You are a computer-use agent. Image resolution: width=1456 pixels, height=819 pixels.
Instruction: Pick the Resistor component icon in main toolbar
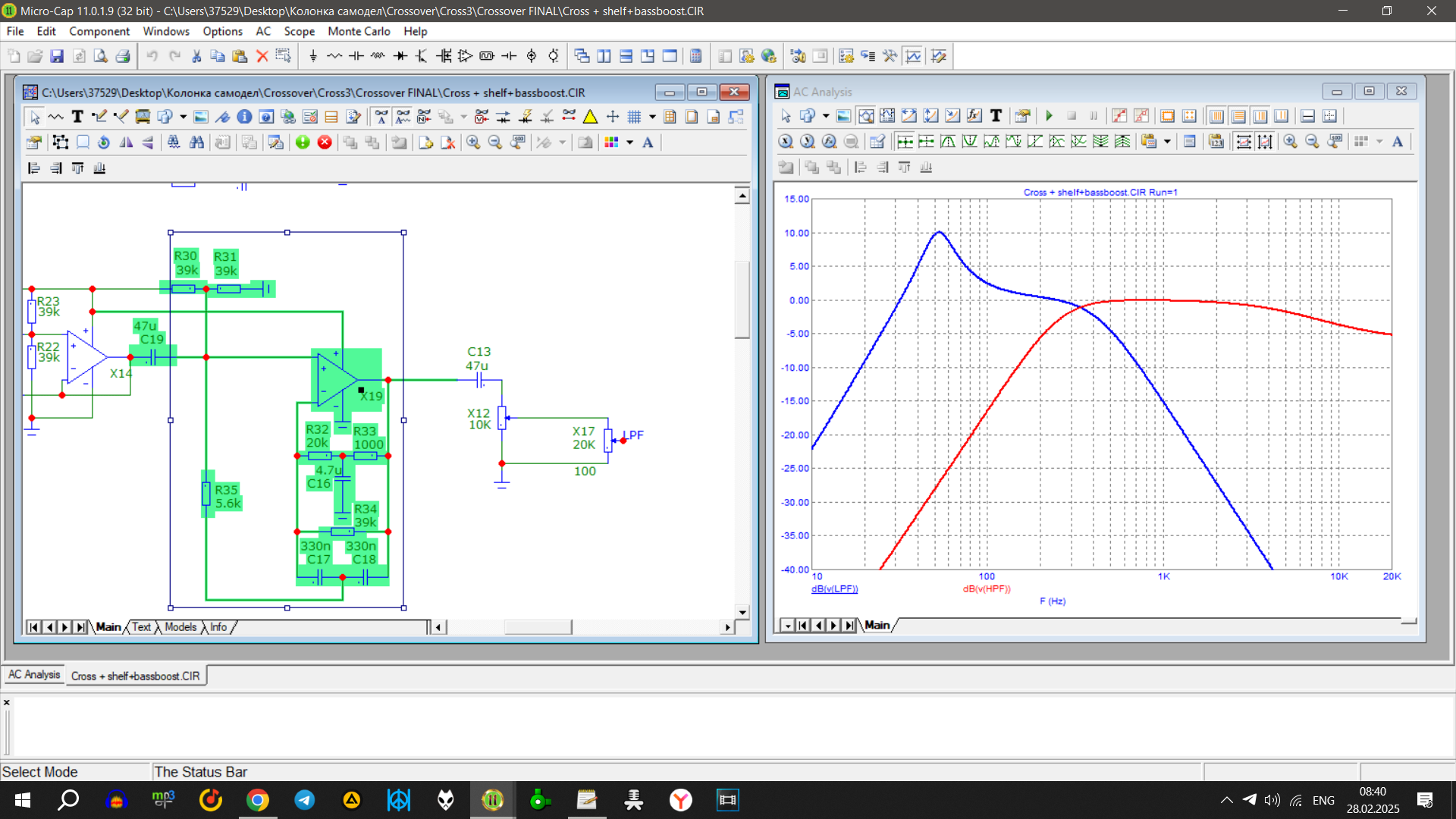(334, 56)
